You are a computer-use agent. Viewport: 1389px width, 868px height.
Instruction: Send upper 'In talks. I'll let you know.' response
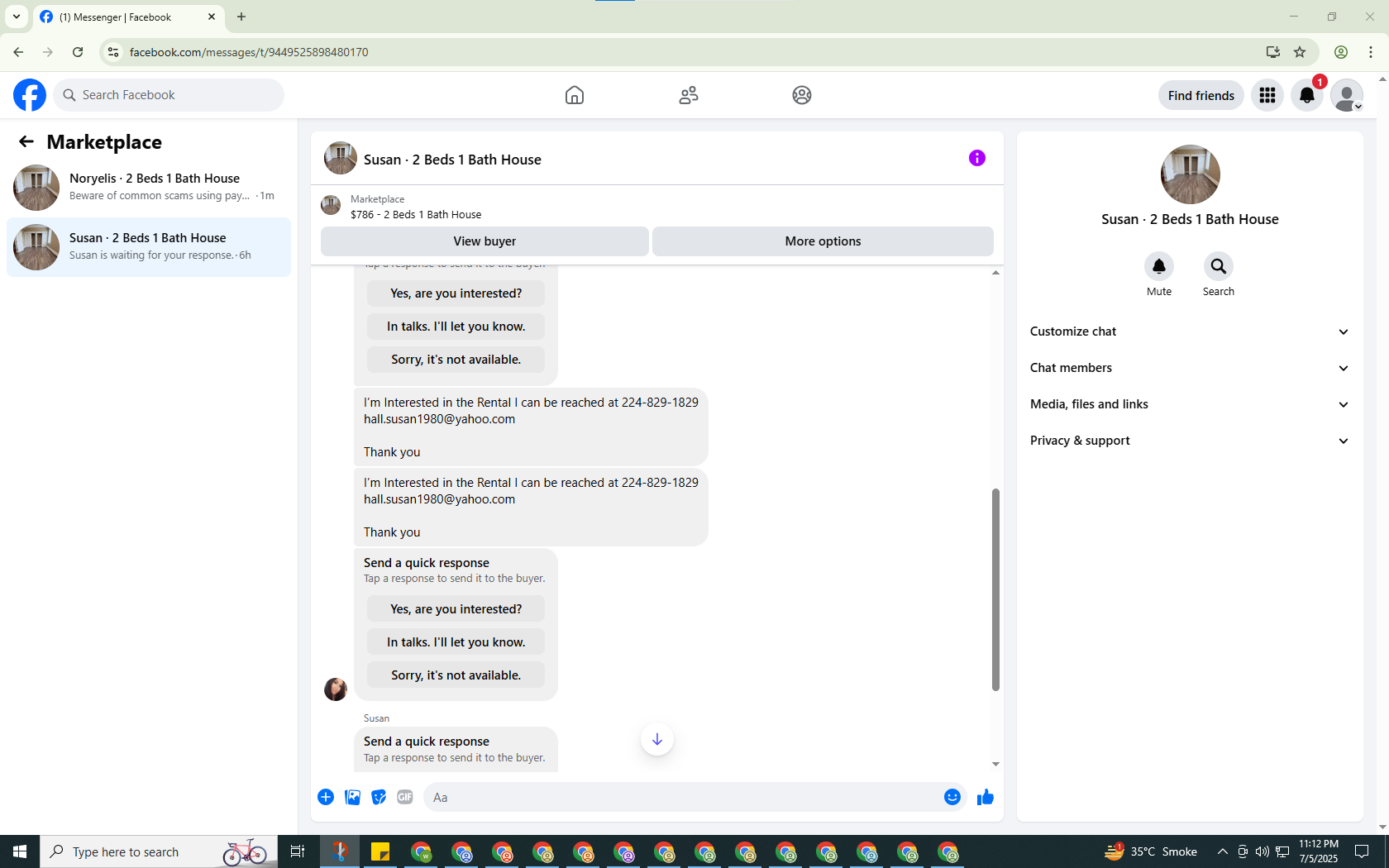tap(456, 327)
